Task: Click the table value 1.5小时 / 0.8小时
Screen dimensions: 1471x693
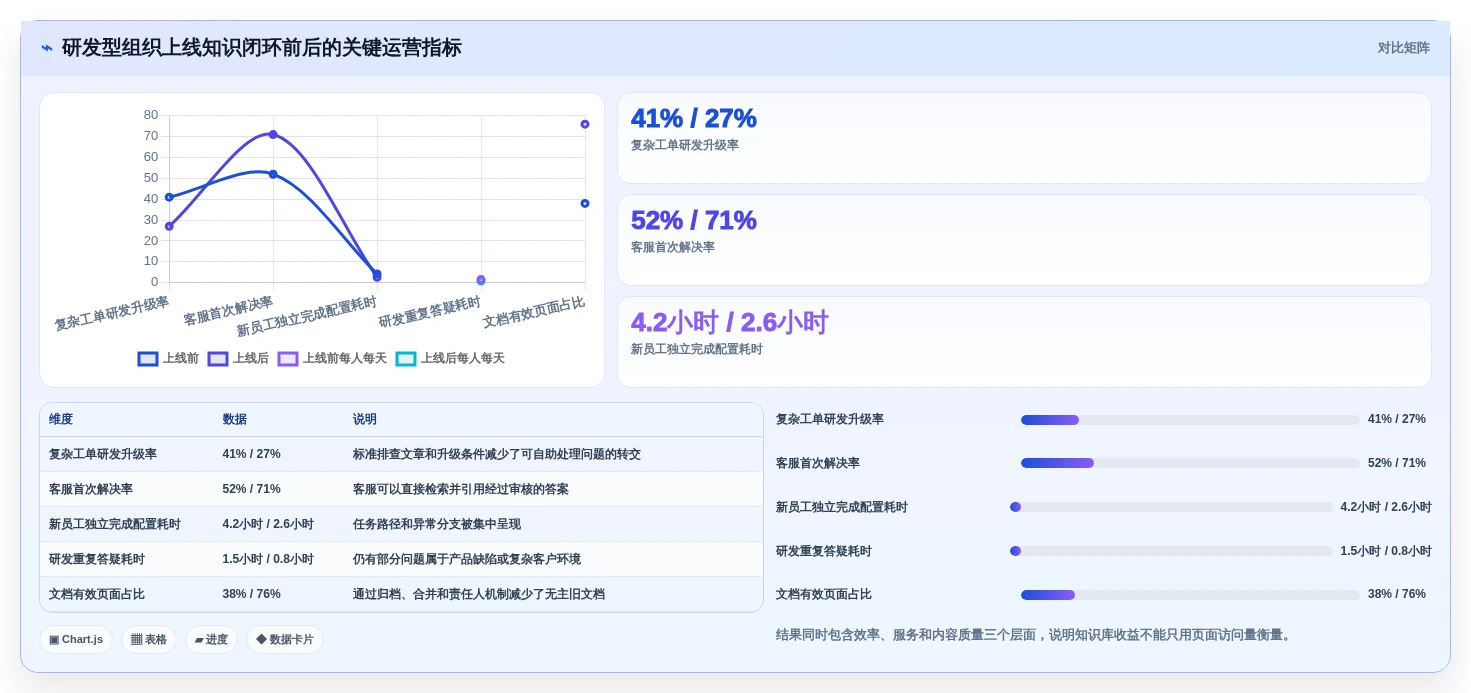Action: point(268,559)
